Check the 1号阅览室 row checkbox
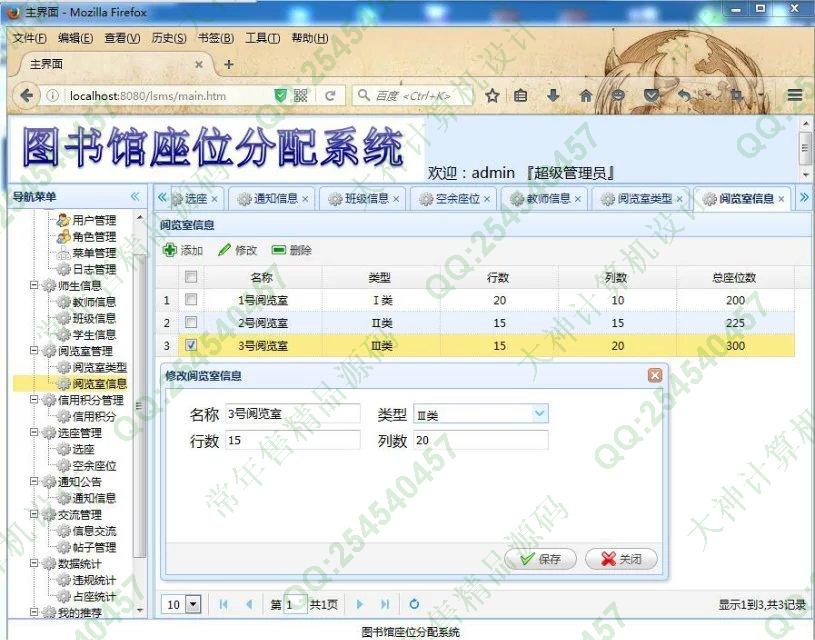The height and width of the screenshot is (640, 815). 191,299
